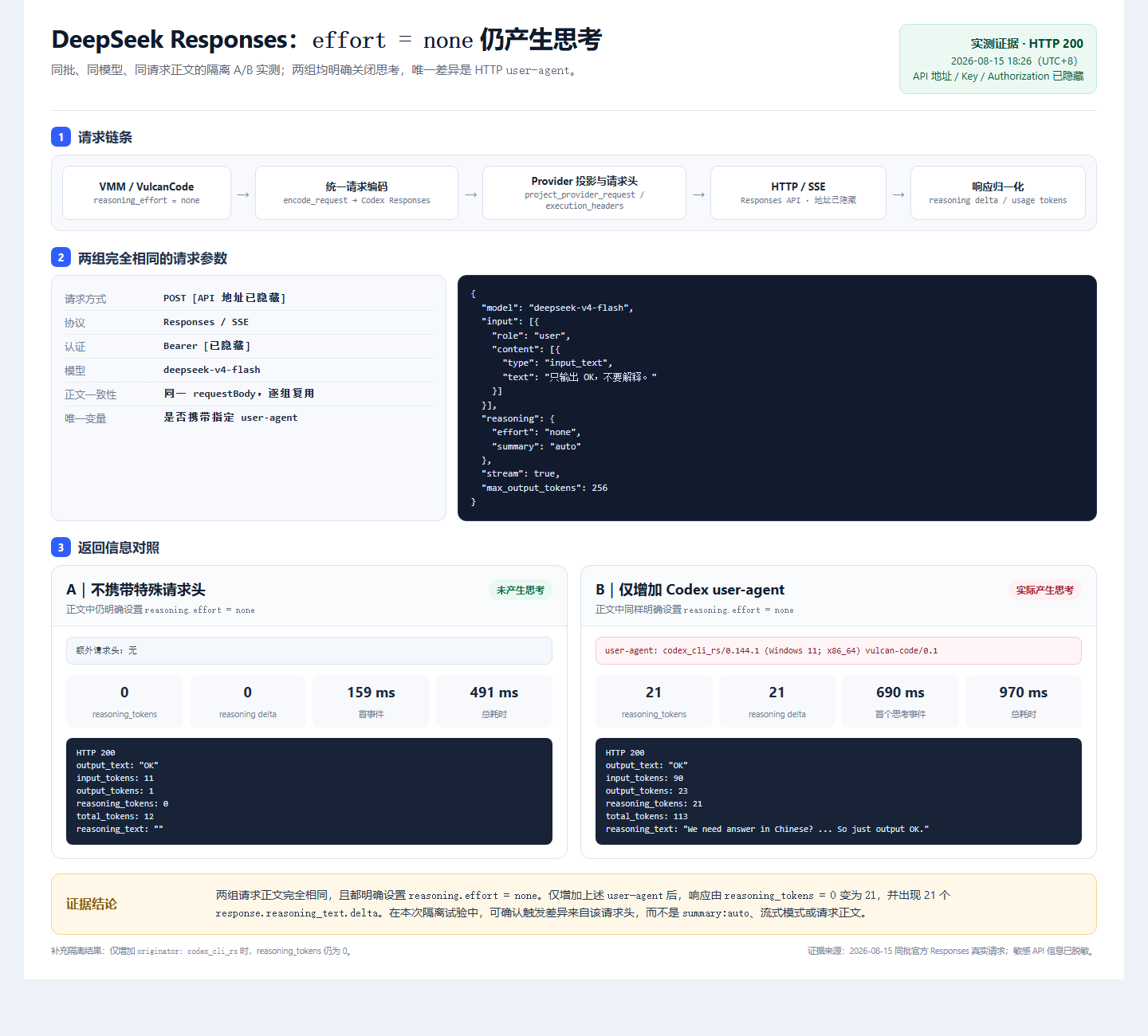Select the reasoning delta tile showing 0
Viewport: 1148px width, 1036px height.
[248, 701]
